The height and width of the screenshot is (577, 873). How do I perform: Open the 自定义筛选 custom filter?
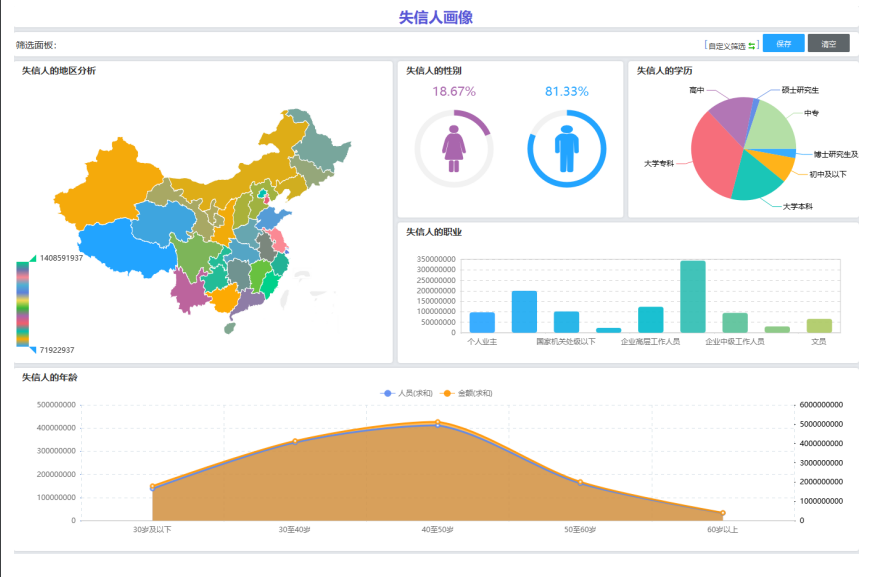coord(726,45)
